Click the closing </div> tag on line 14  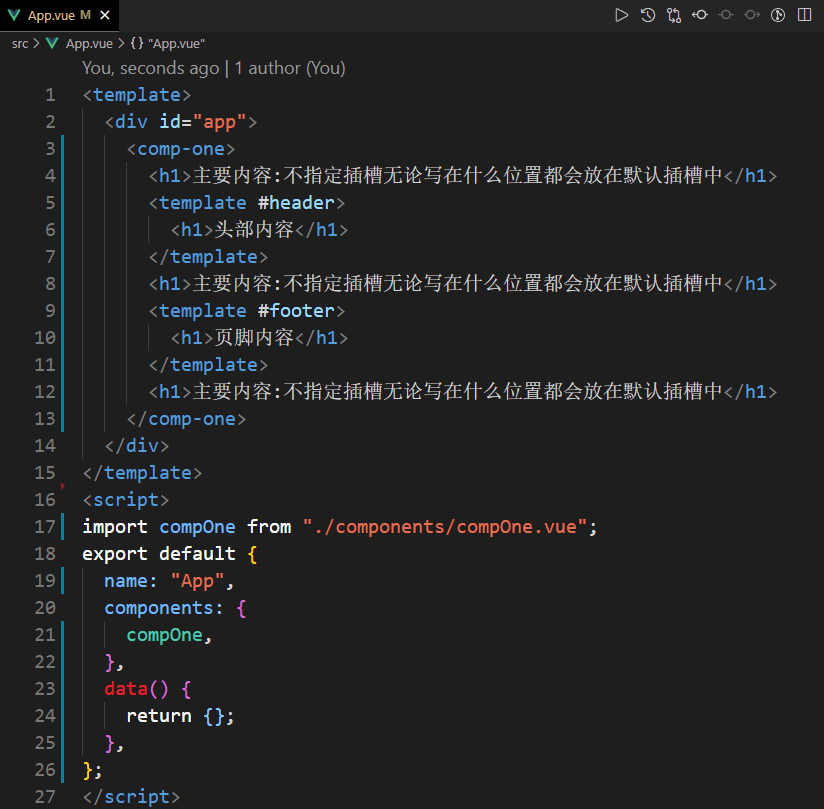137,446
